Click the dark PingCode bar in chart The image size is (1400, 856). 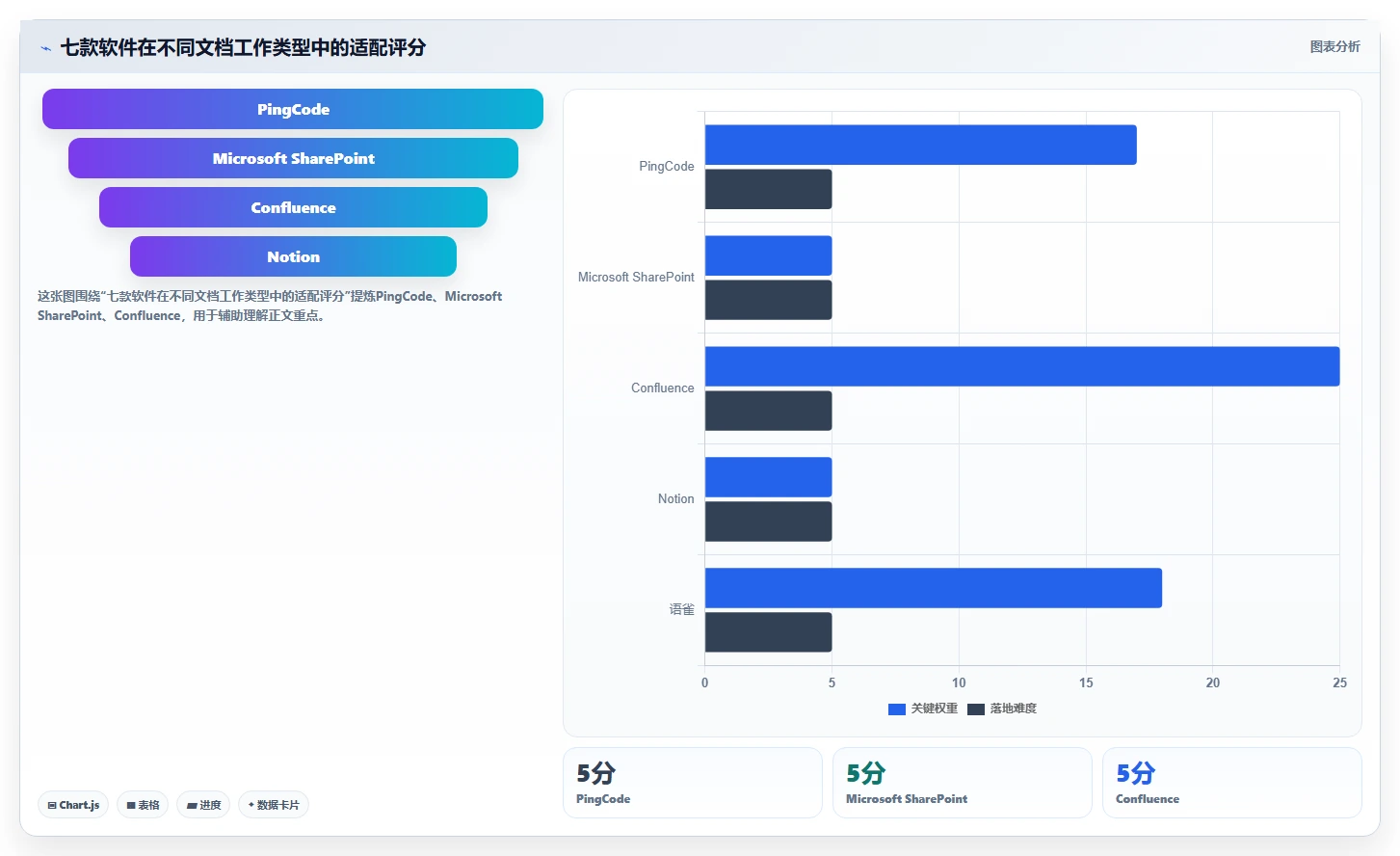(768, 189)
